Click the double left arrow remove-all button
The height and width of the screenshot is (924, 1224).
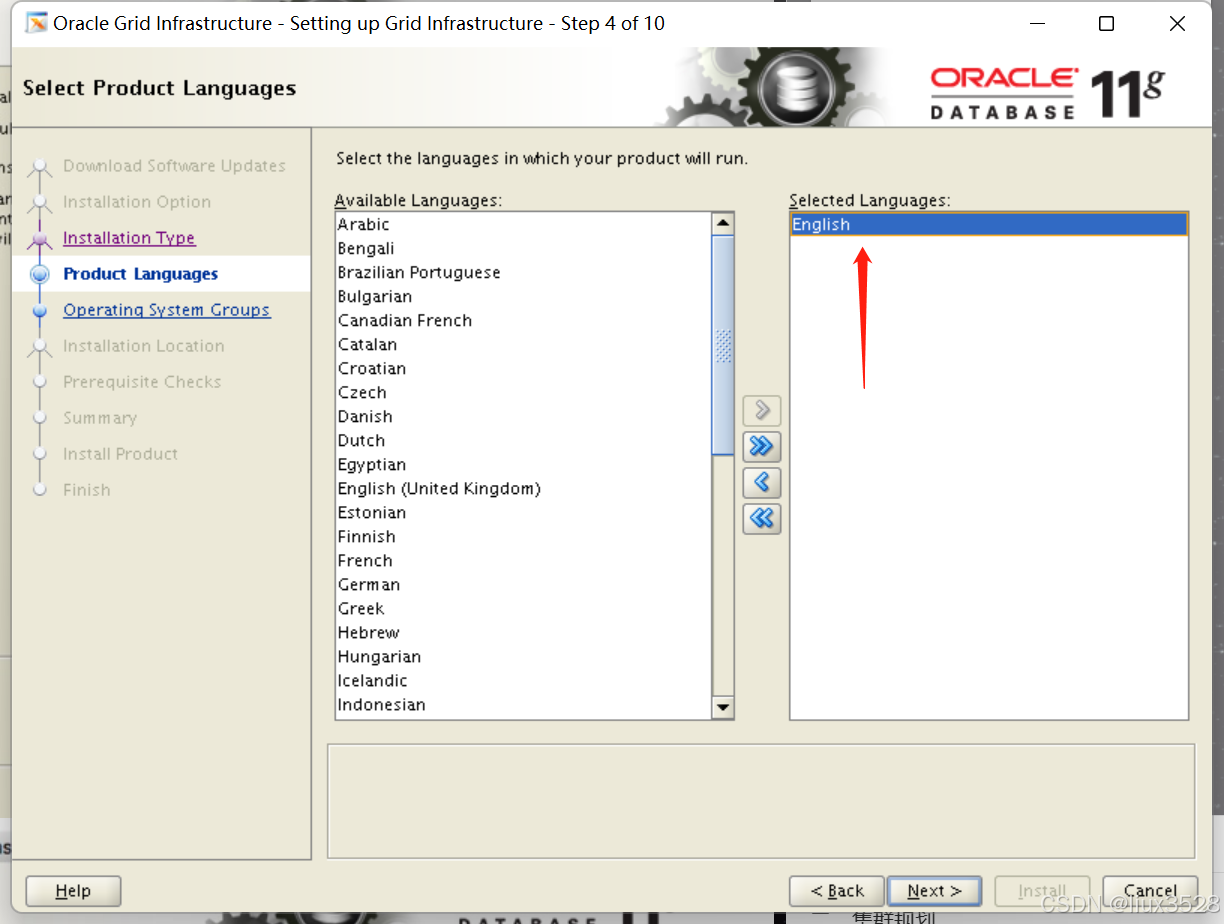pyautogui.click(x=762, y=518)
